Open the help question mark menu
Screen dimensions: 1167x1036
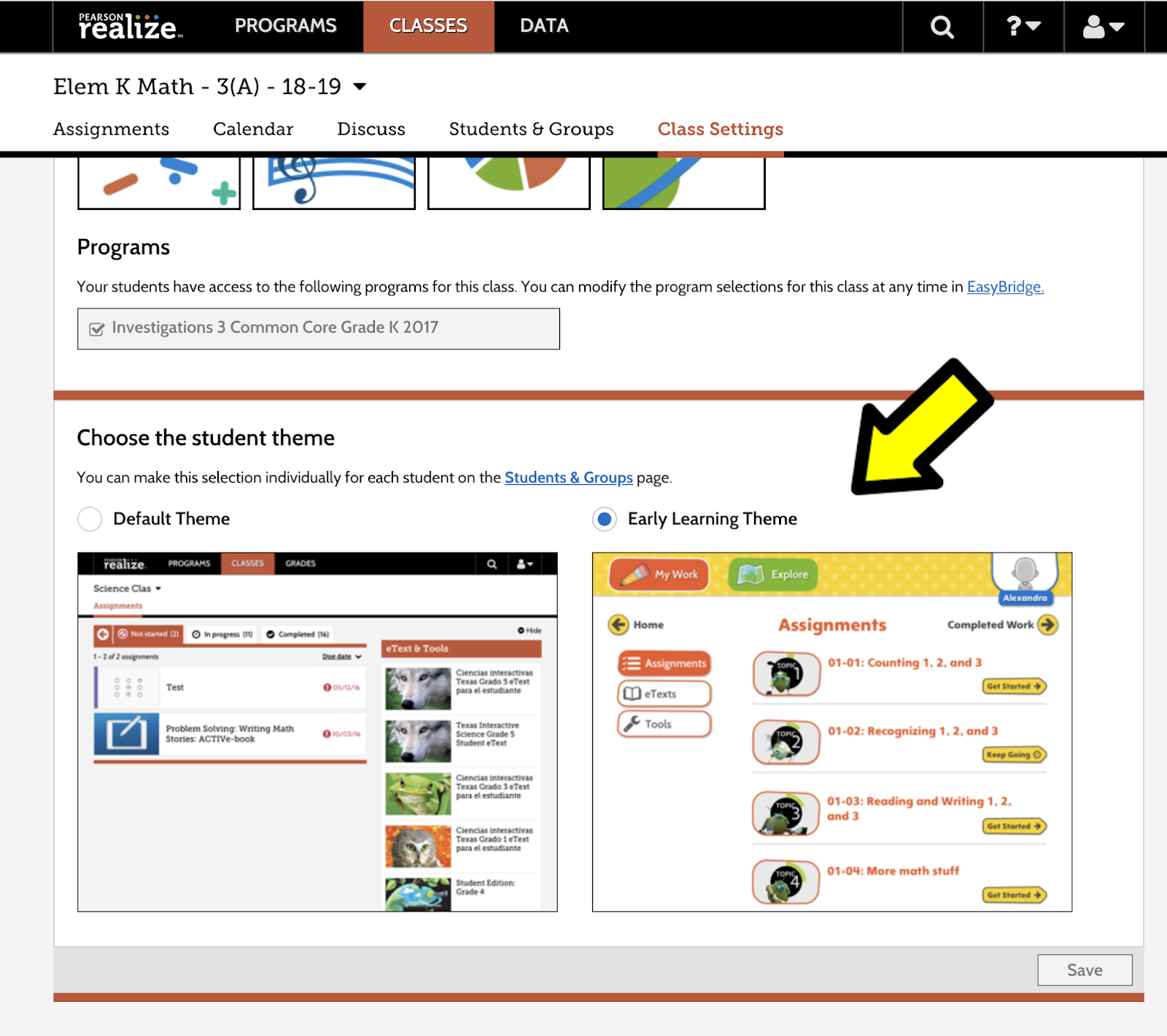[1023, 27]
